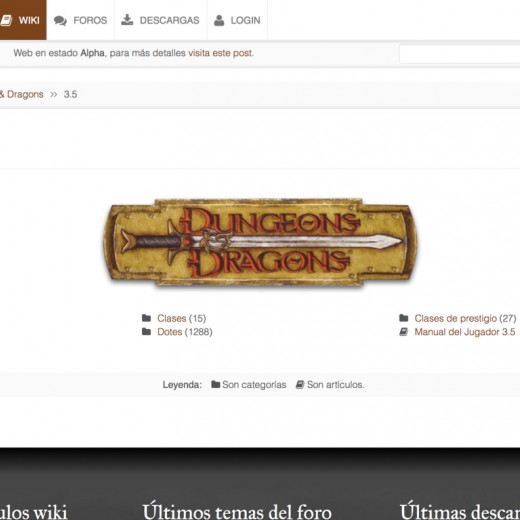The image size is (520, 520).
Task: Click the Dungeons & Dragons logo image
Action: (259, 242)
